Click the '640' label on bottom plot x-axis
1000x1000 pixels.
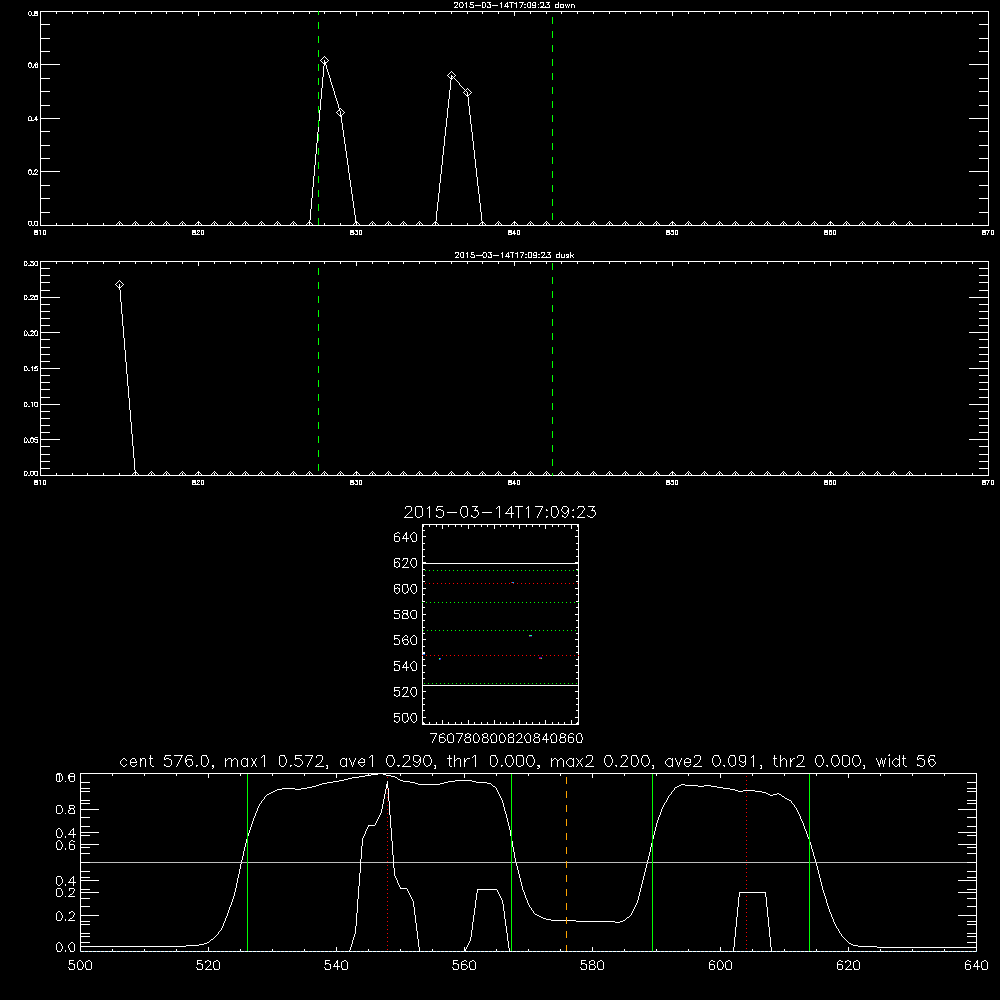(976, 966)
